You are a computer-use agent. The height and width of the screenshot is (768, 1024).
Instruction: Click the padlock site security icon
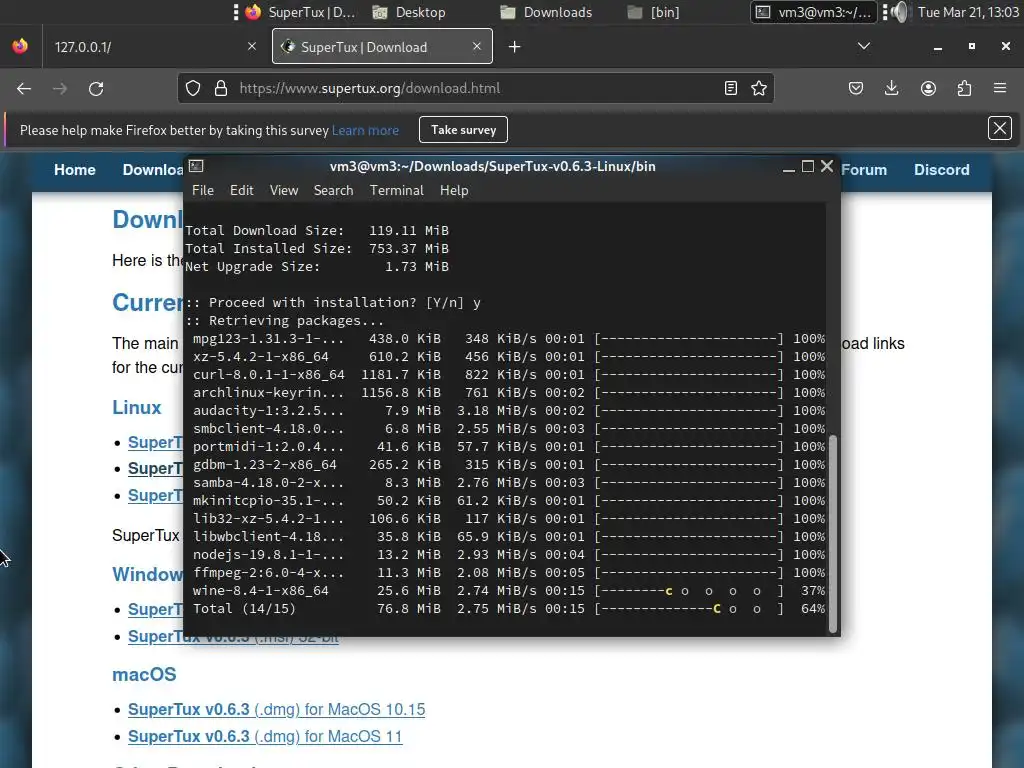[x=221, y=88]
